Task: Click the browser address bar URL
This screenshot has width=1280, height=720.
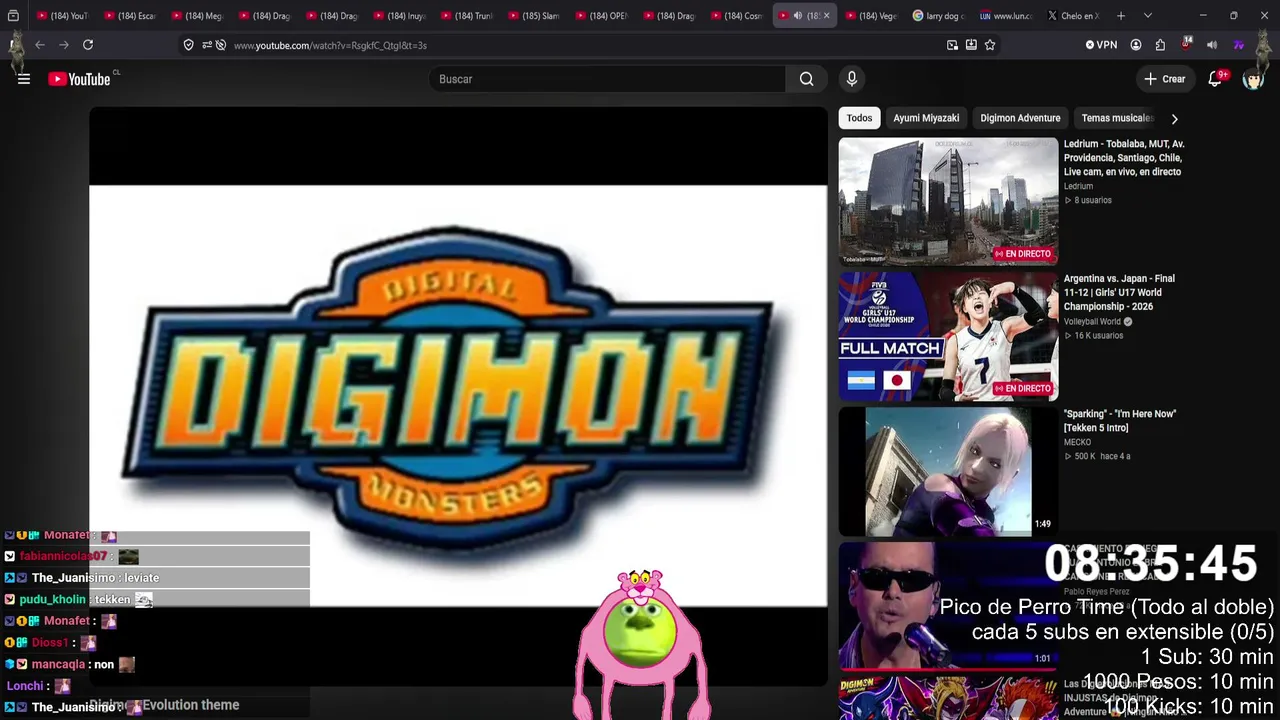Action: pos(330,45)
